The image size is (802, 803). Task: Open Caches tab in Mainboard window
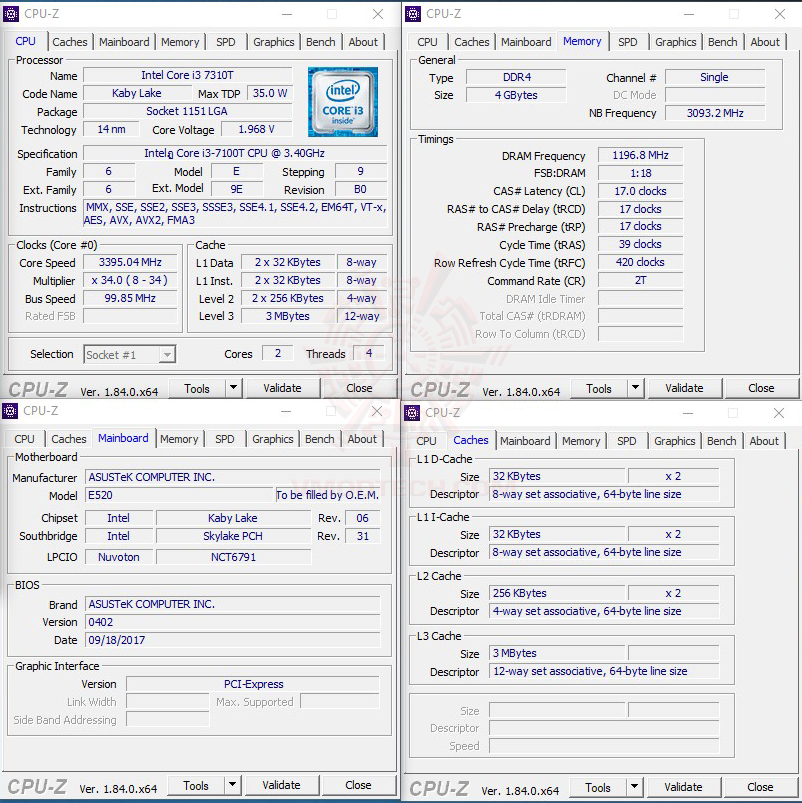[69, 439]
